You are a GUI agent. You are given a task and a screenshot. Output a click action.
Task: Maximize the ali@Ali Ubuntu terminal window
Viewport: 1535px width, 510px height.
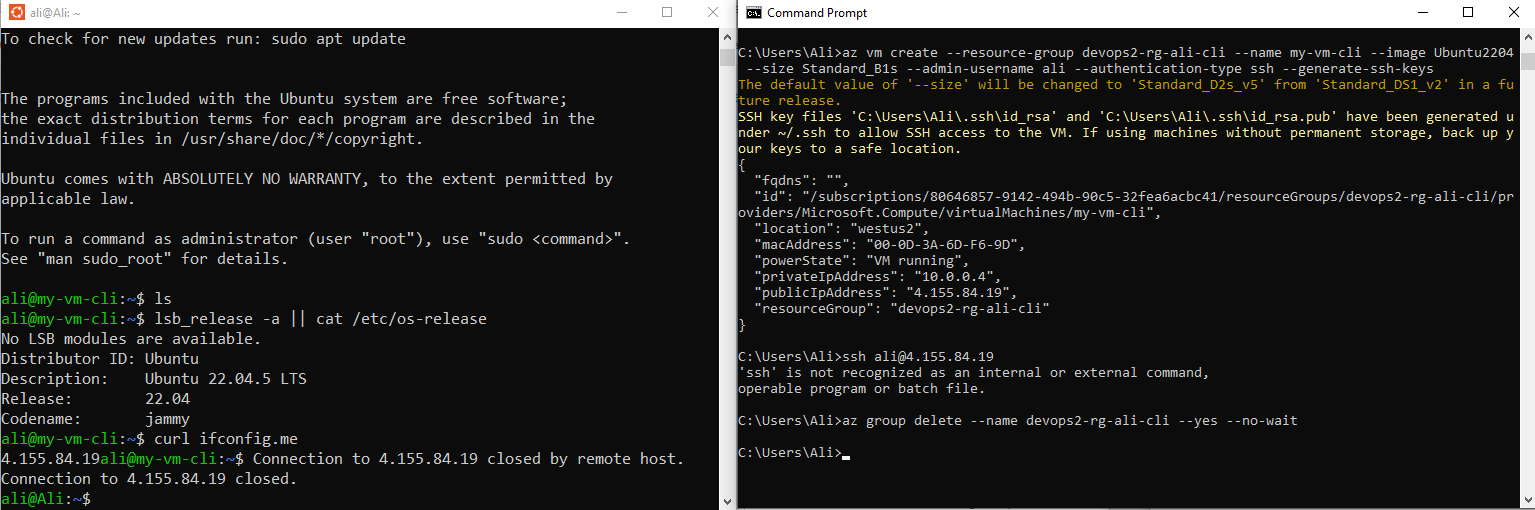tap(667, 13)
